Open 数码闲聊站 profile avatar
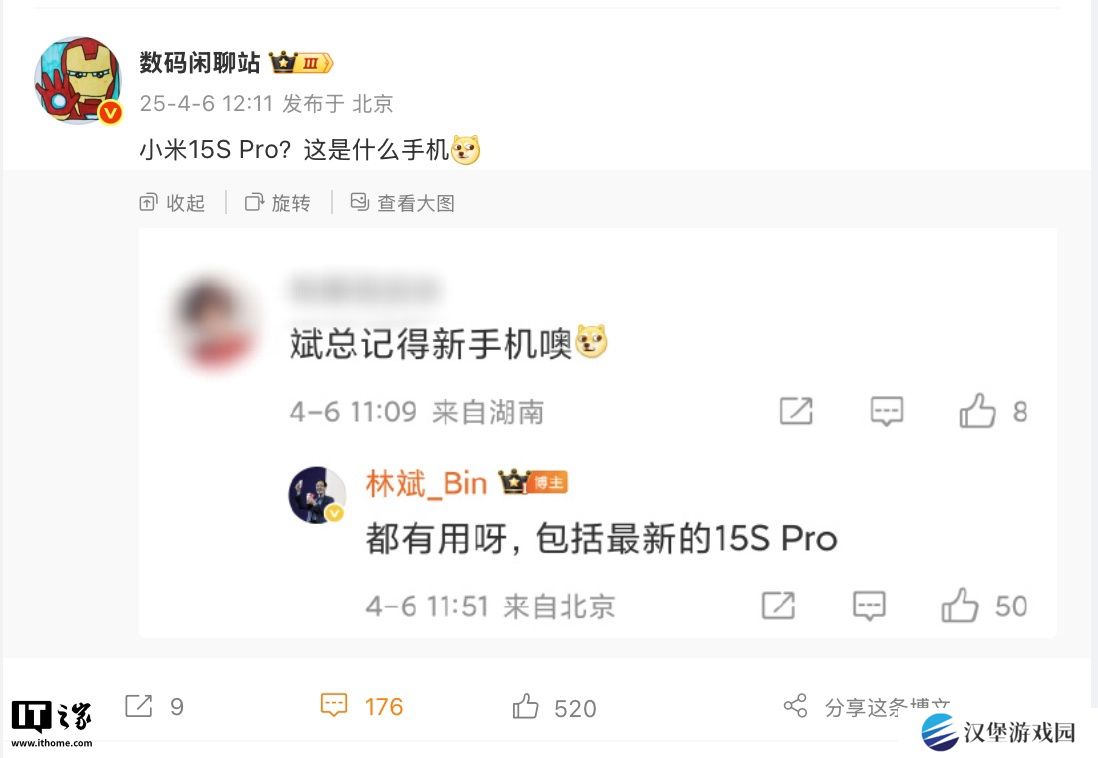This screenshot has height=758, width=1098. [x=78, y=81]
